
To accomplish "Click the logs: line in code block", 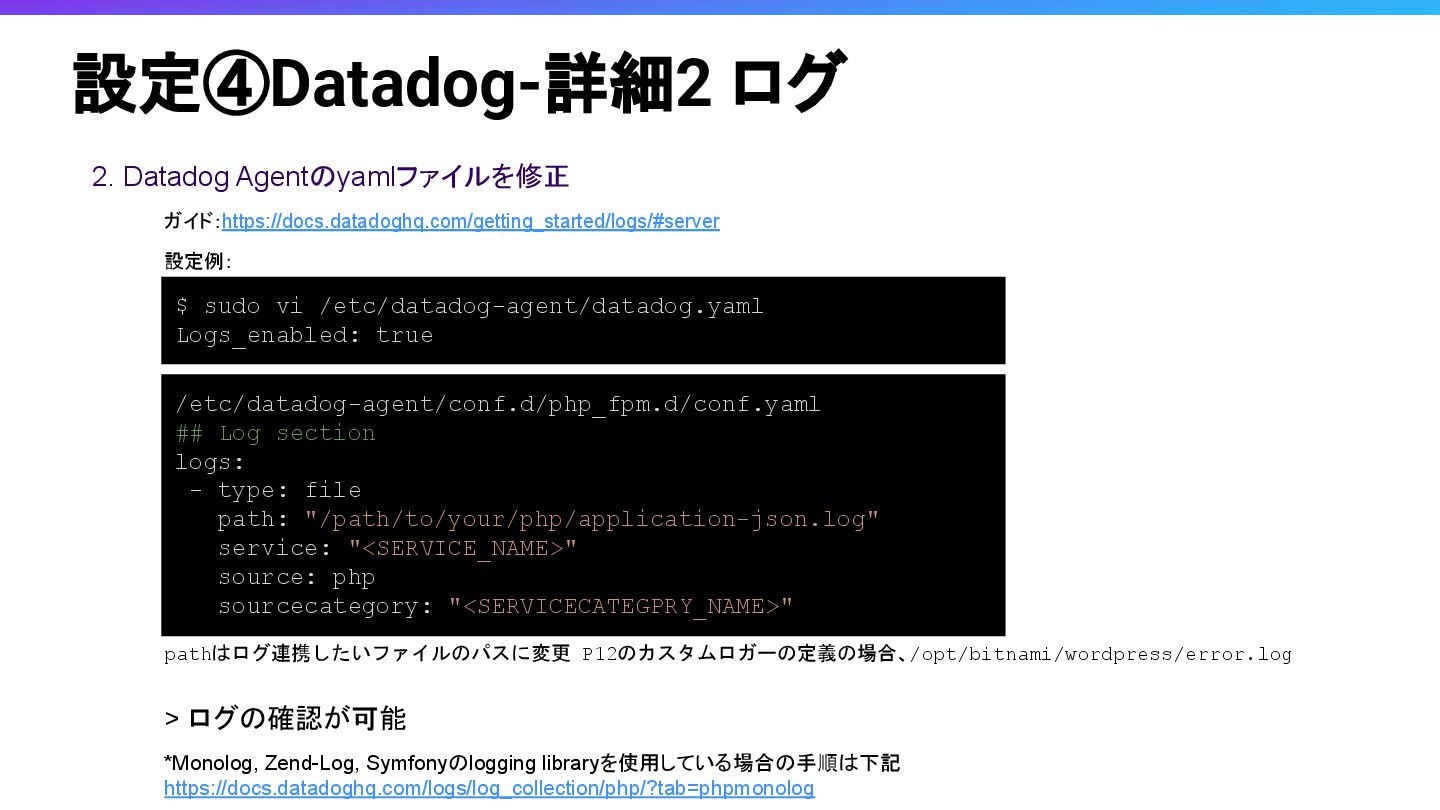I will [x=210, y=462].
